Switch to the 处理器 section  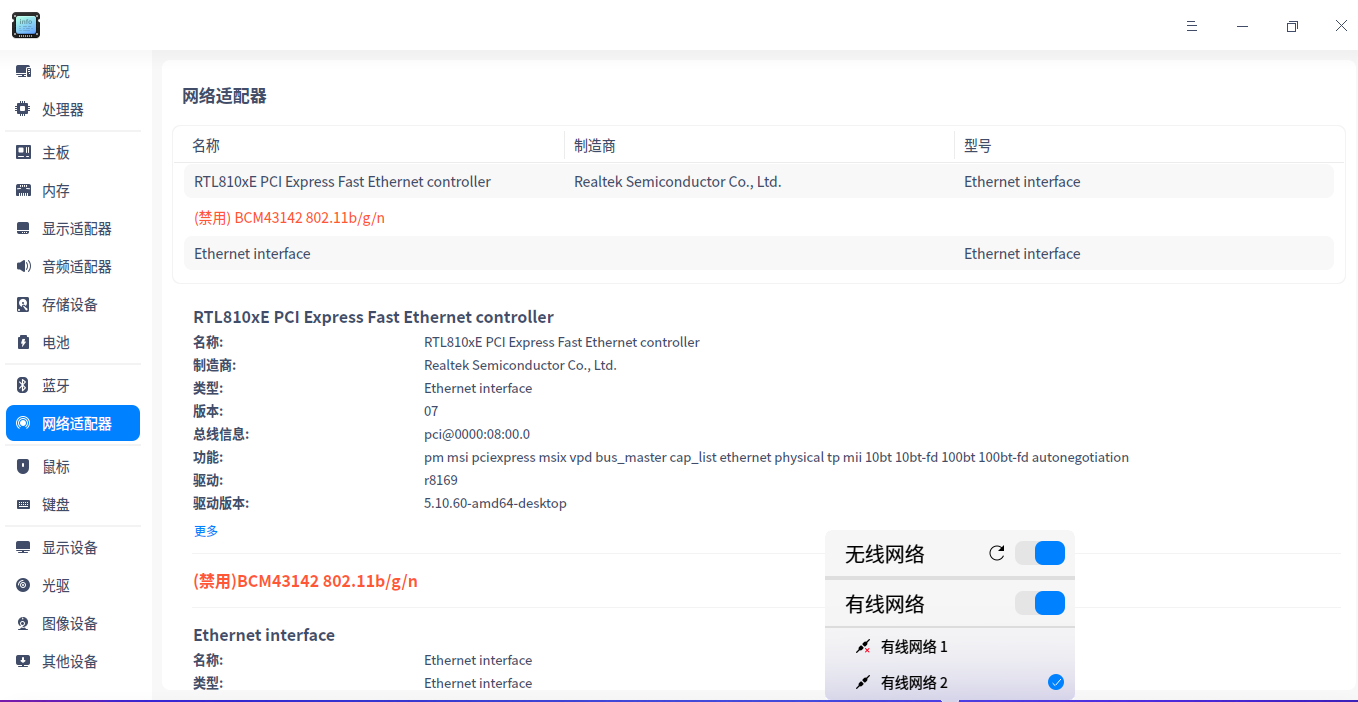pos(73,110)
